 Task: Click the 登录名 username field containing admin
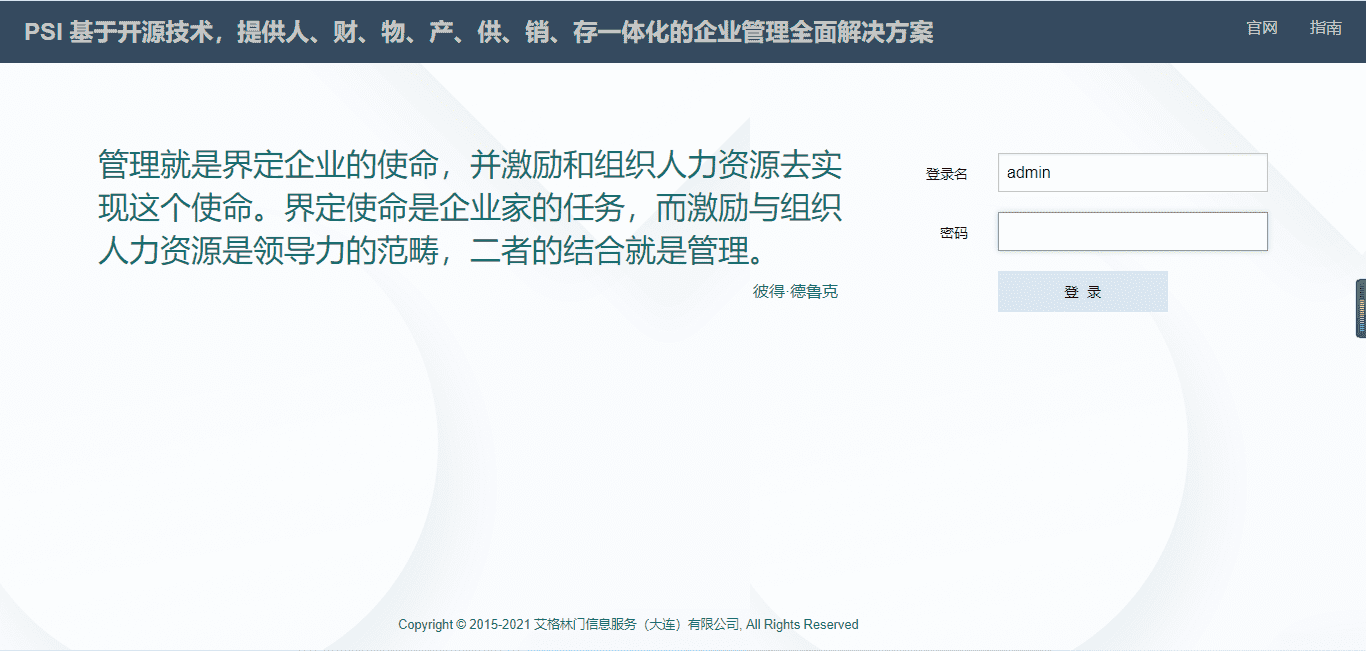[1132, 172]
